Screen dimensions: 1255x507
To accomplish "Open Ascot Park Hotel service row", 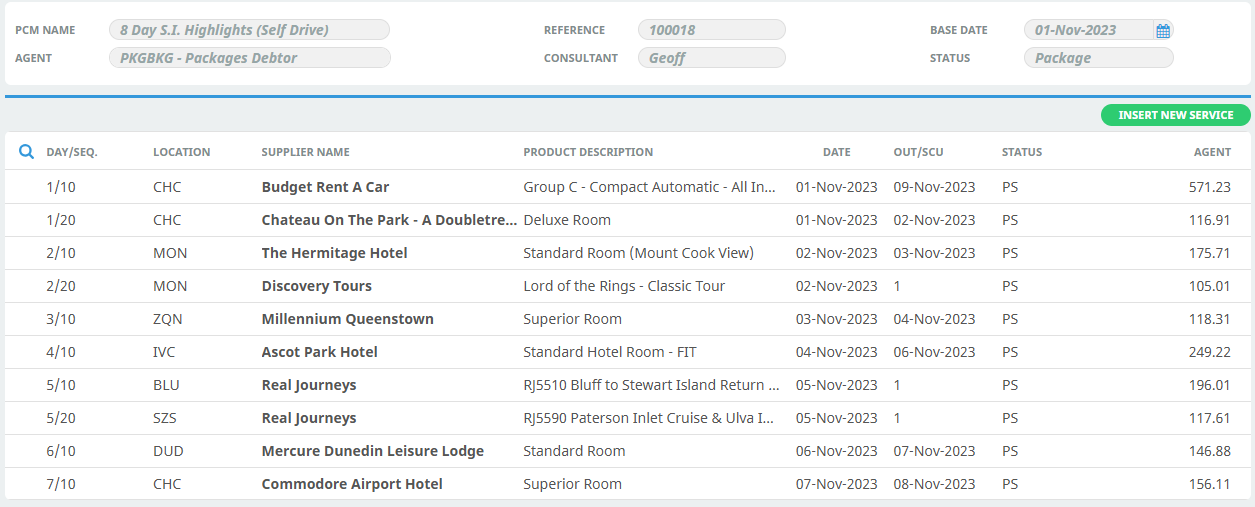I will (x=628, y=352).
